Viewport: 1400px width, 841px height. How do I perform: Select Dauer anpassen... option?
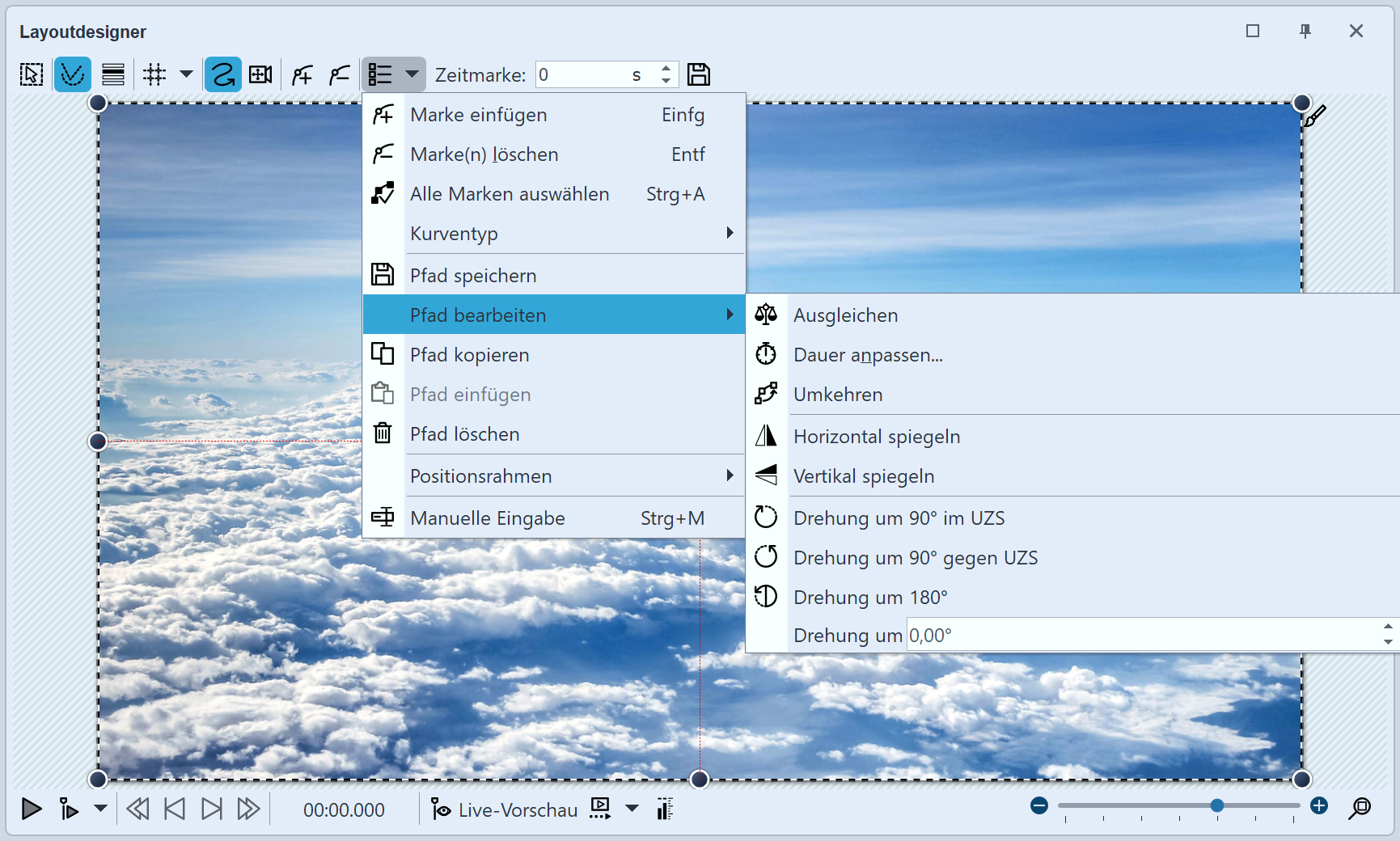tap(868, 355)
